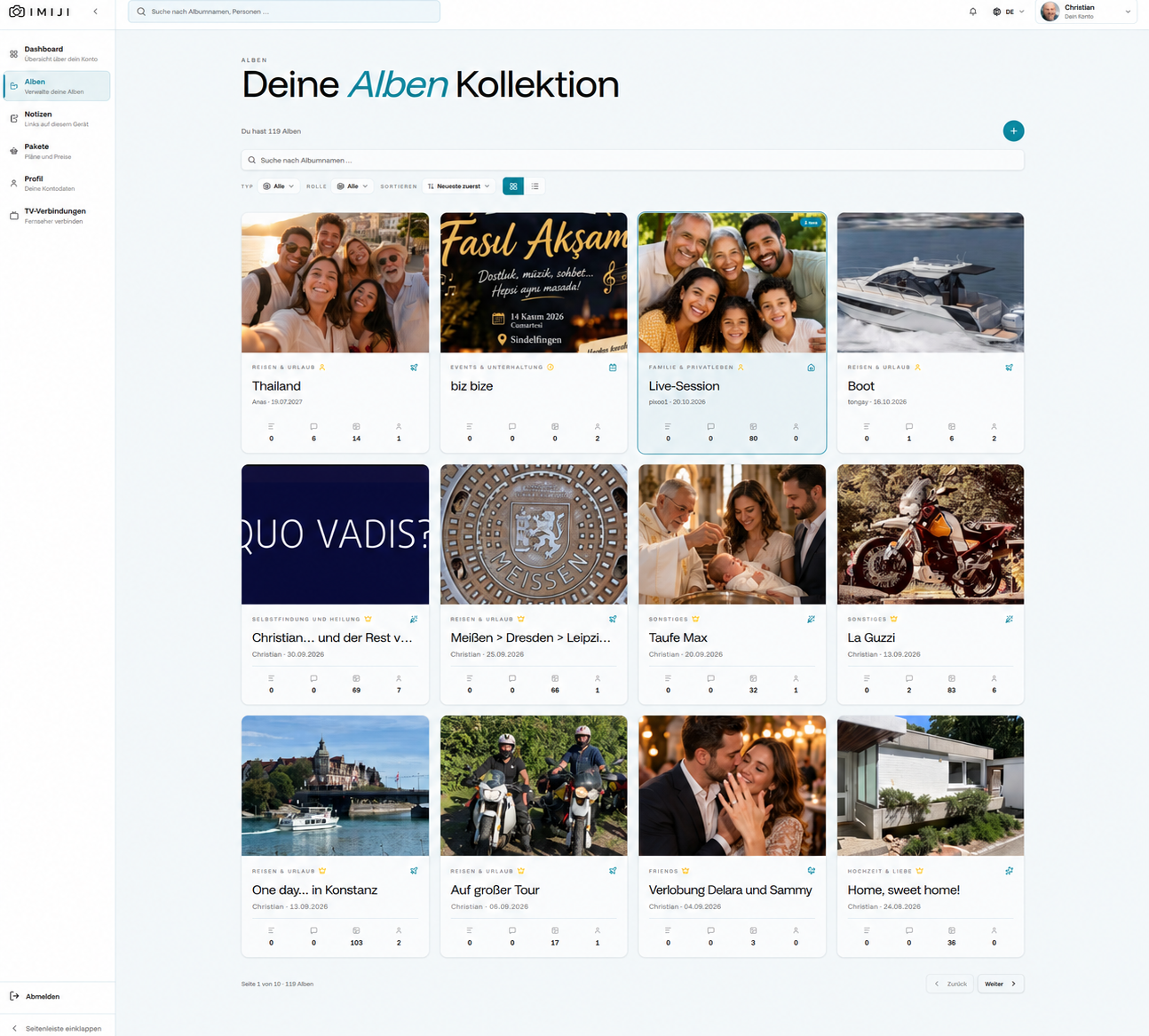
Task: Click the La Guzzi album title
Action: tap(871, 637)
